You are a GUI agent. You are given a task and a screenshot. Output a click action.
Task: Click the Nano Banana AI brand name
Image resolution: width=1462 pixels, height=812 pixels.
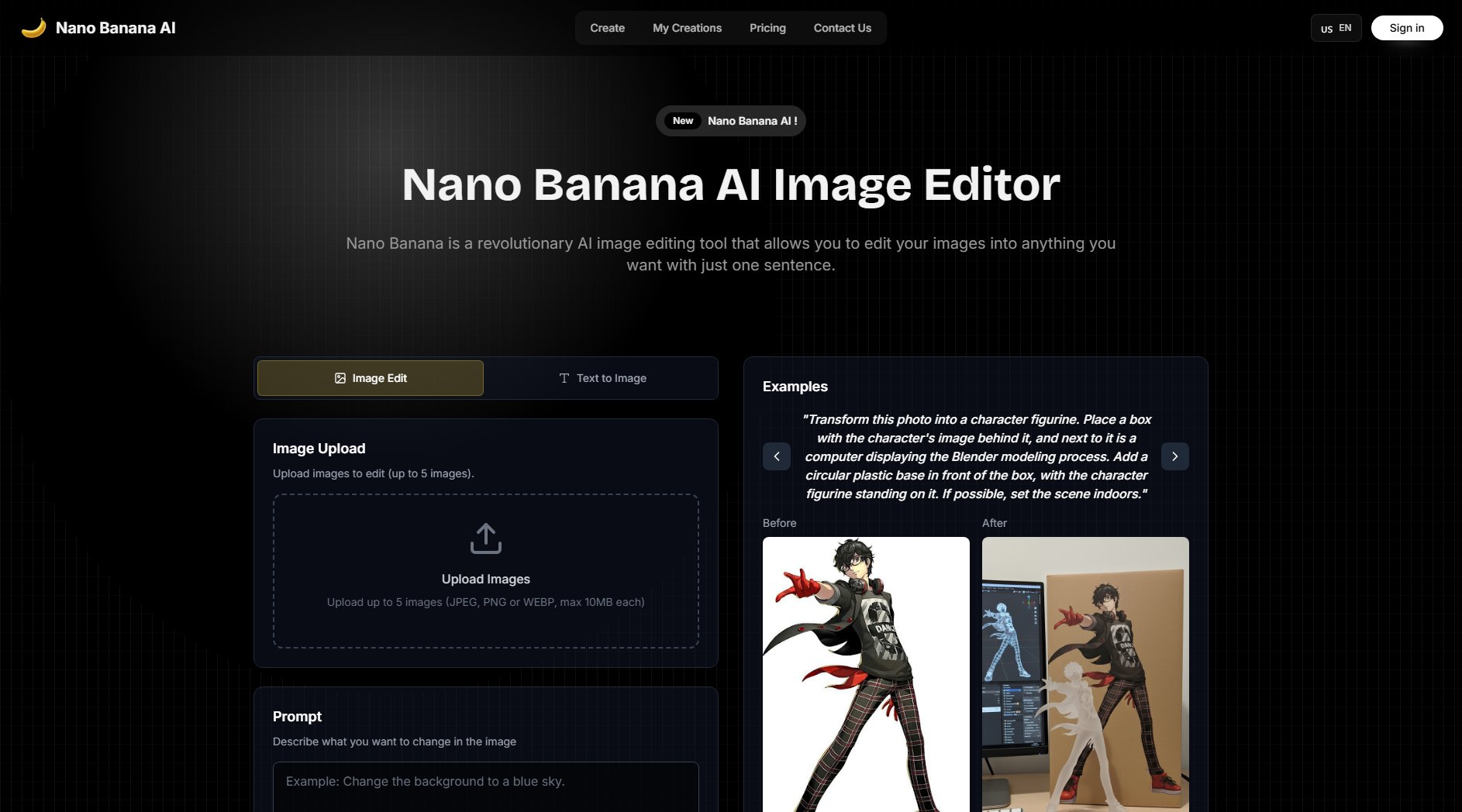click(x=116, y=28)
